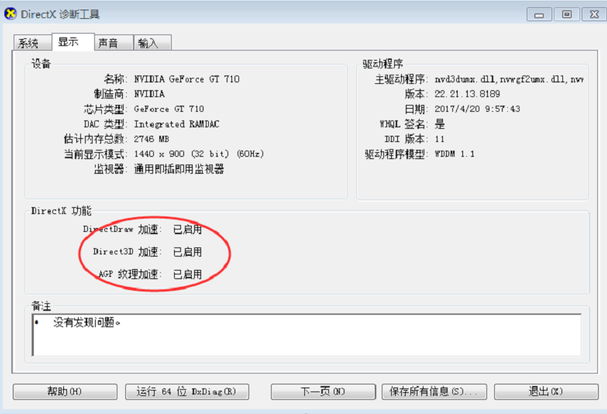Run 64-bit DxDiag button
The height and width of the screenshot is (414, 607).
[187, 392]
